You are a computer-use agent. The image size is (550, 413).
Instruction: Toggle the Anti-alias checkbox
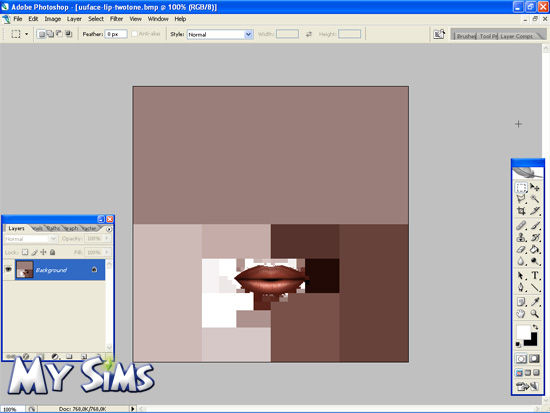pyautogui.click(x=134, y=34)
